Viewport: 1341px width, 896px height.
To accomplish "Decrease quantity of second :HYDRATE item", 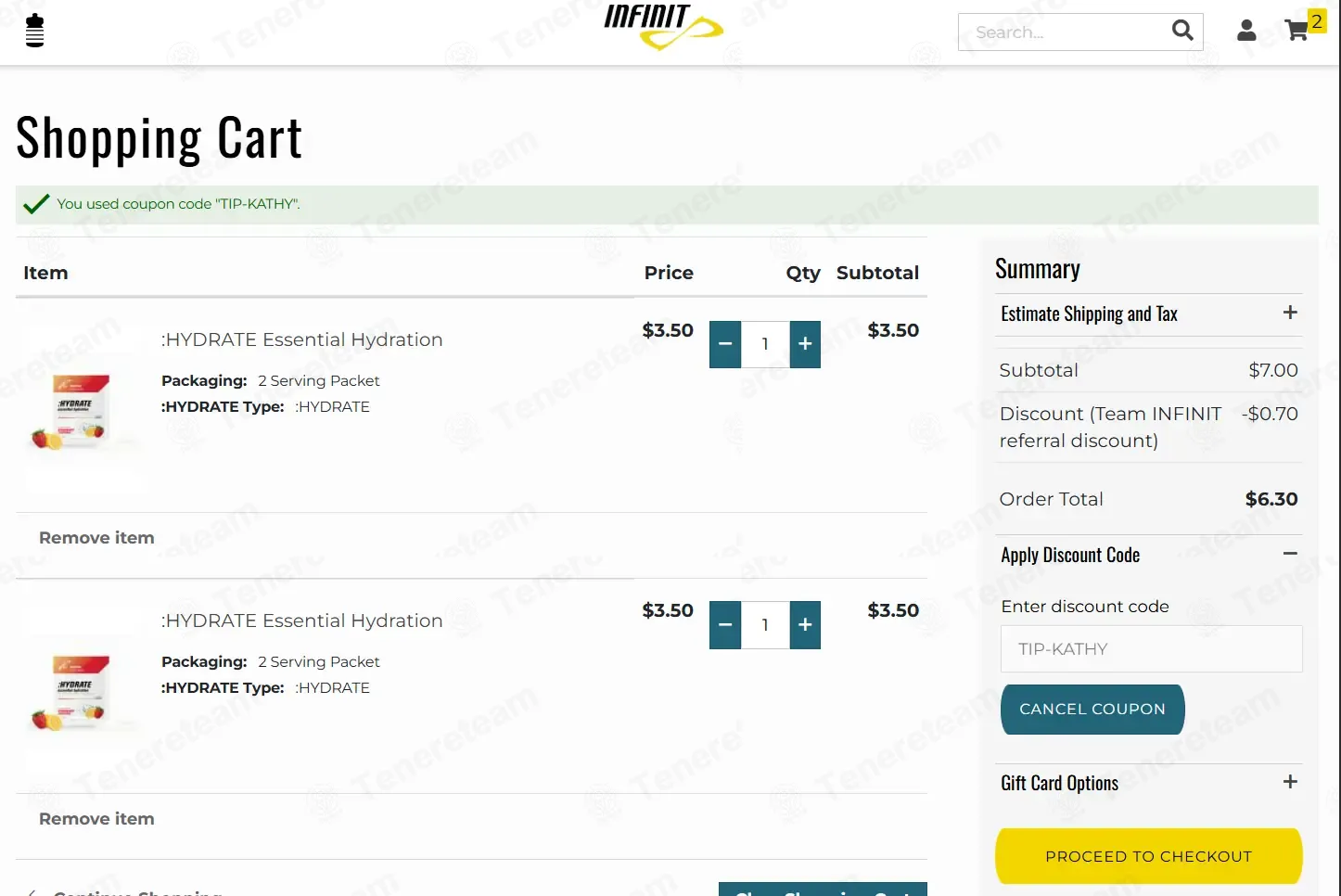I will pyautogui.click(x=725, y=625).
